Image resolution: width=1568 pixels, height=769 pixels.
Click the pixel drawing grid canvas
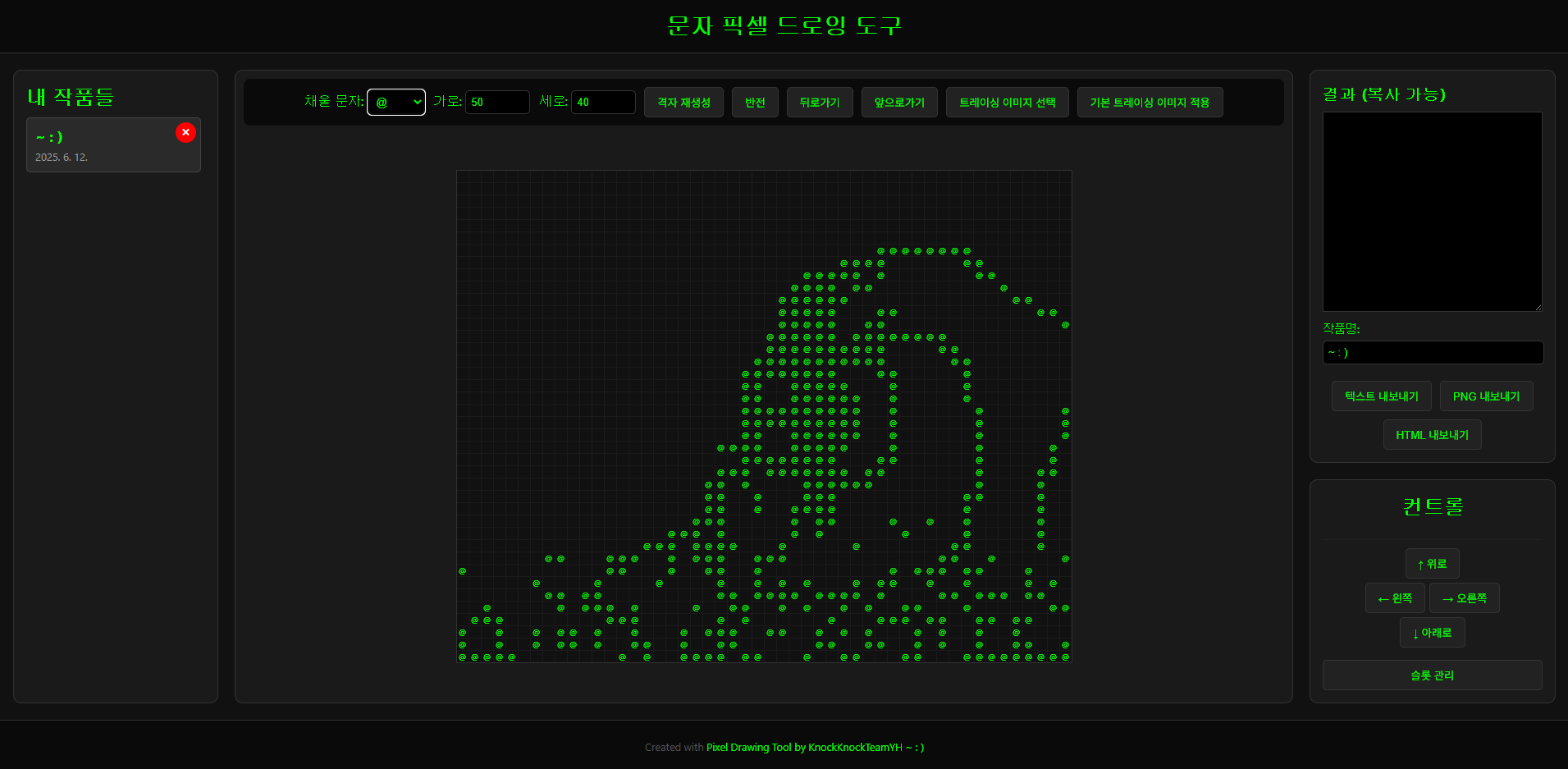click(764, 416)
